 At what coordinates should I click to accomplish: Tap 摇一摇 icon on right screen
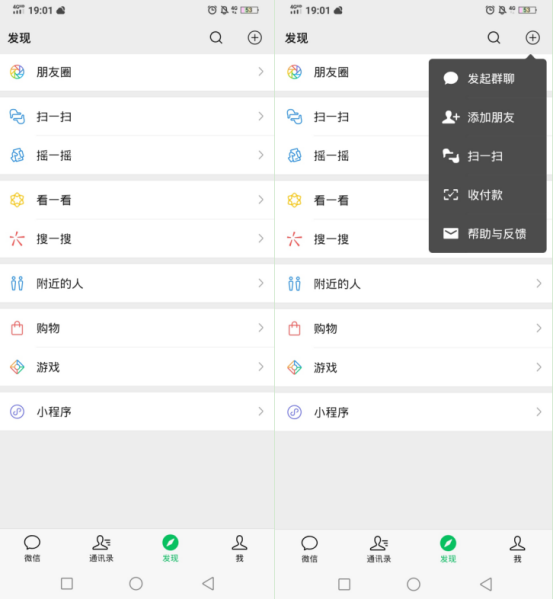(x=295, y=155)
